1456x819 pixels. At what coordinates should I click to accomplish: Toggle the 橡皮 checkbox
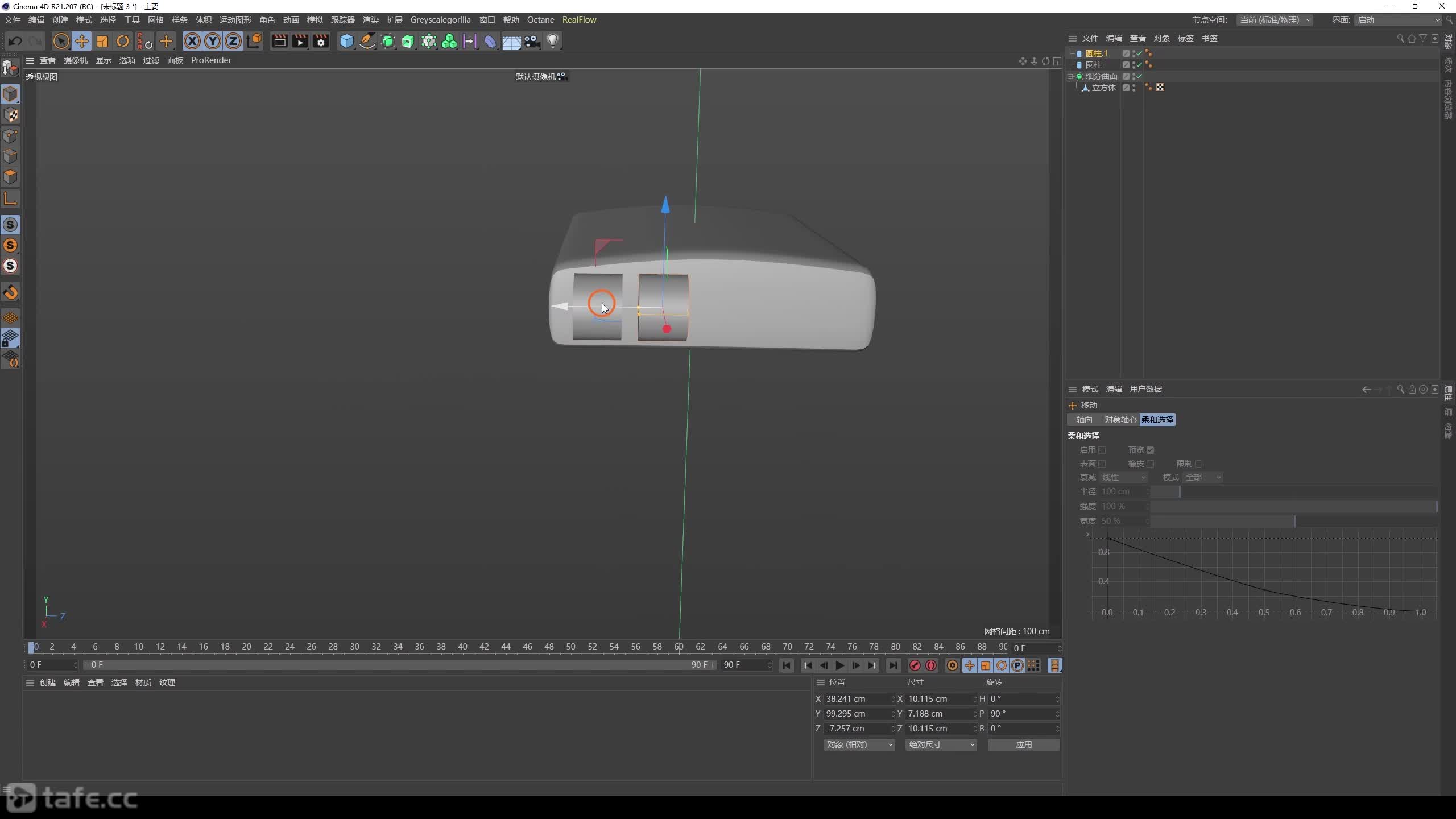click(1150, 464)
